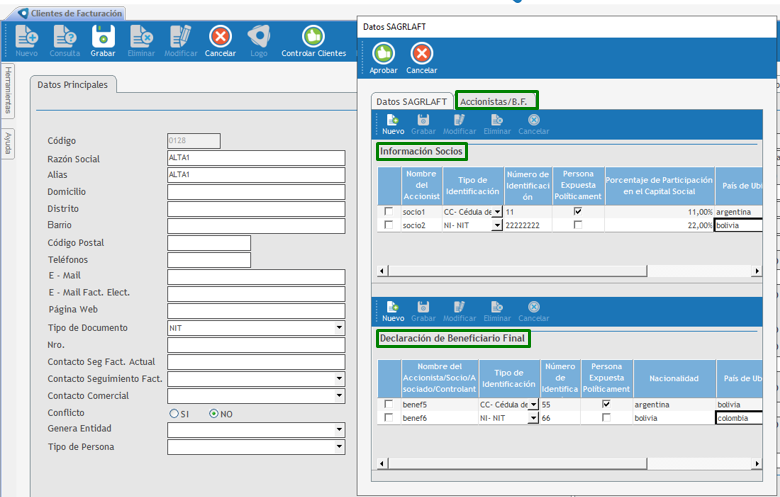Click beneficiarios grid right scroll arrow

[757, 464]
